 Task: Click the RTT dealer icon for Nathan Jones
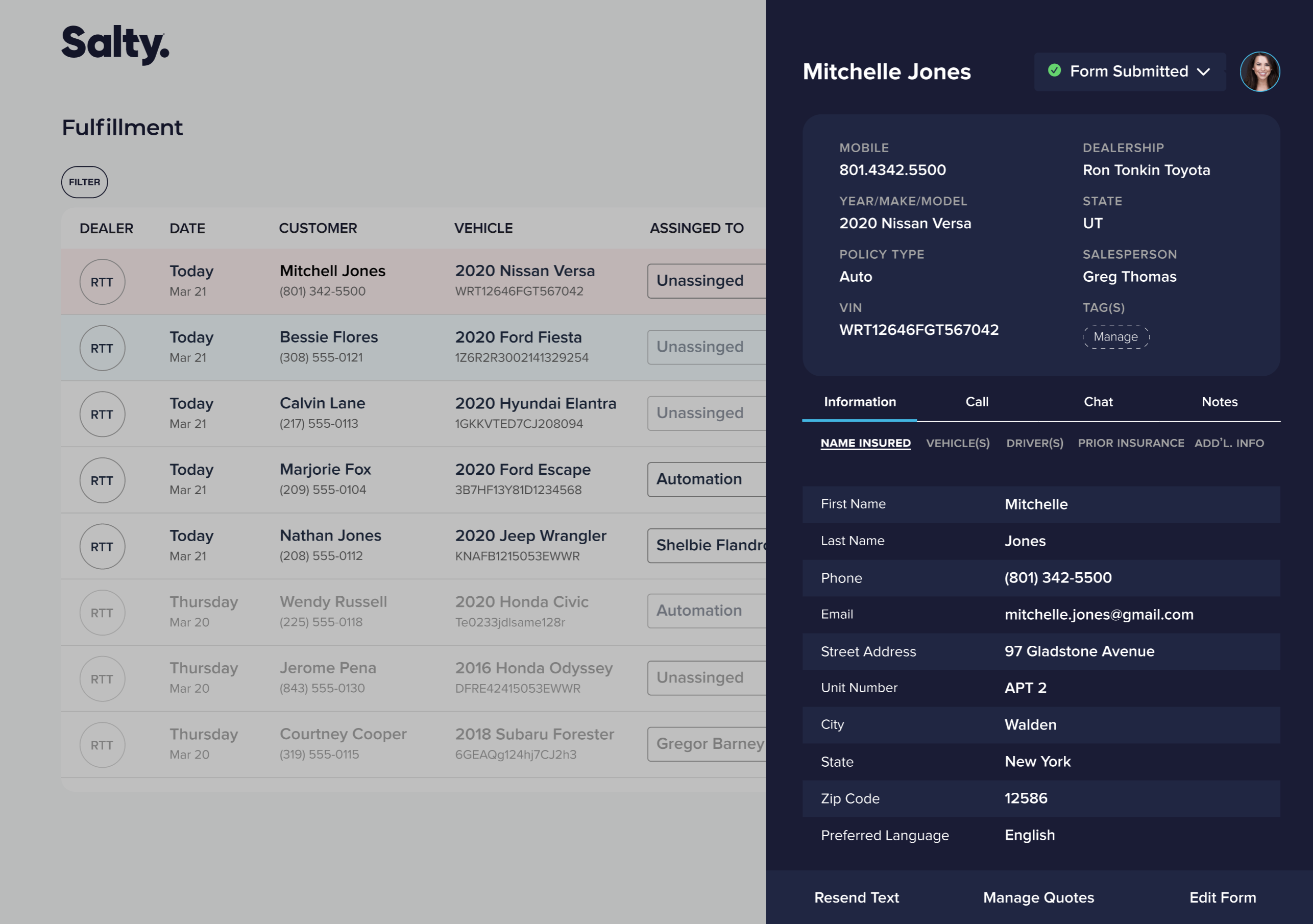(100, 546)
